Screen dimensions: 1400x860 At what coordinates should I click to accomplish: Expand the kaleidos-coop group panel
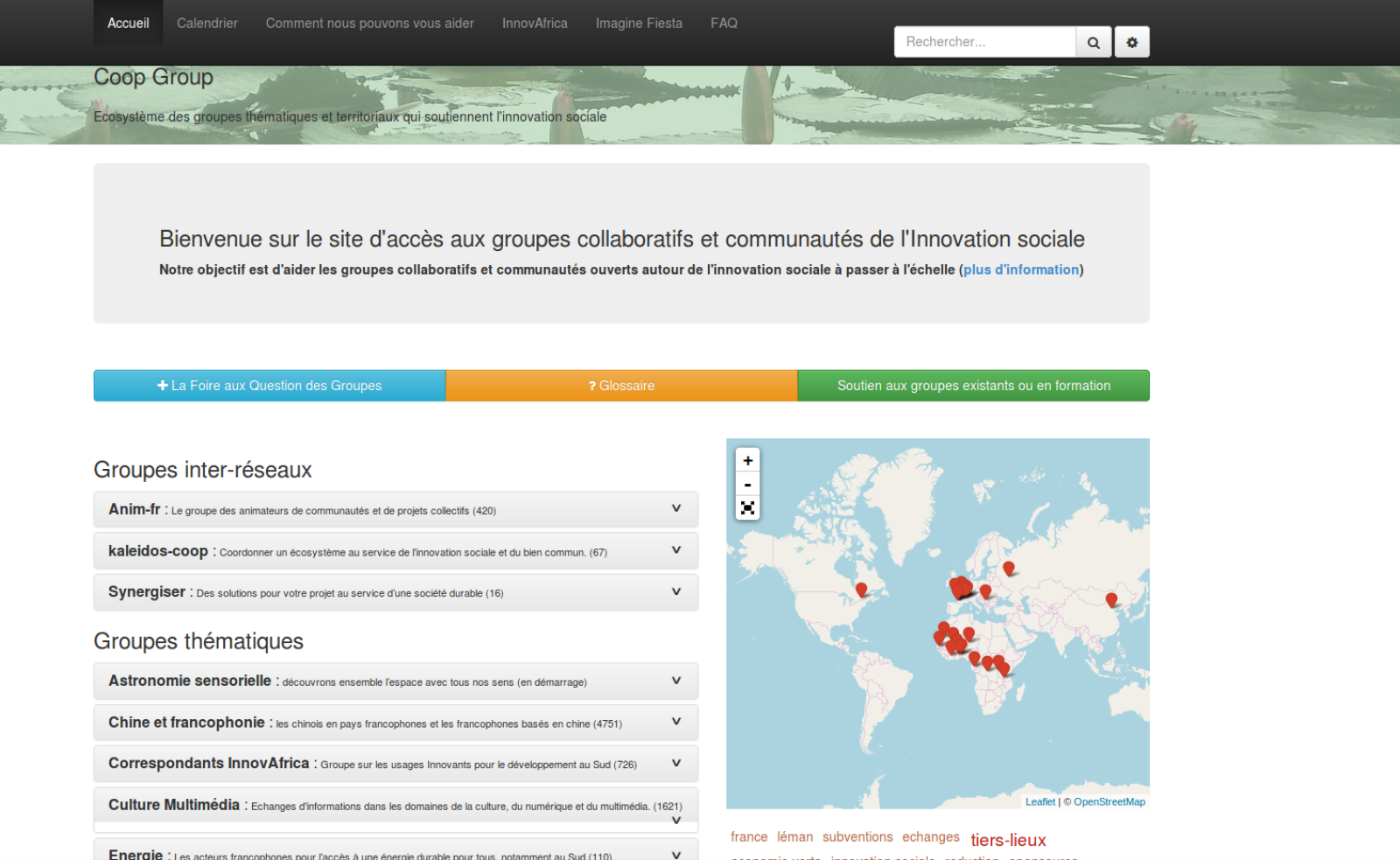point(675,550)
